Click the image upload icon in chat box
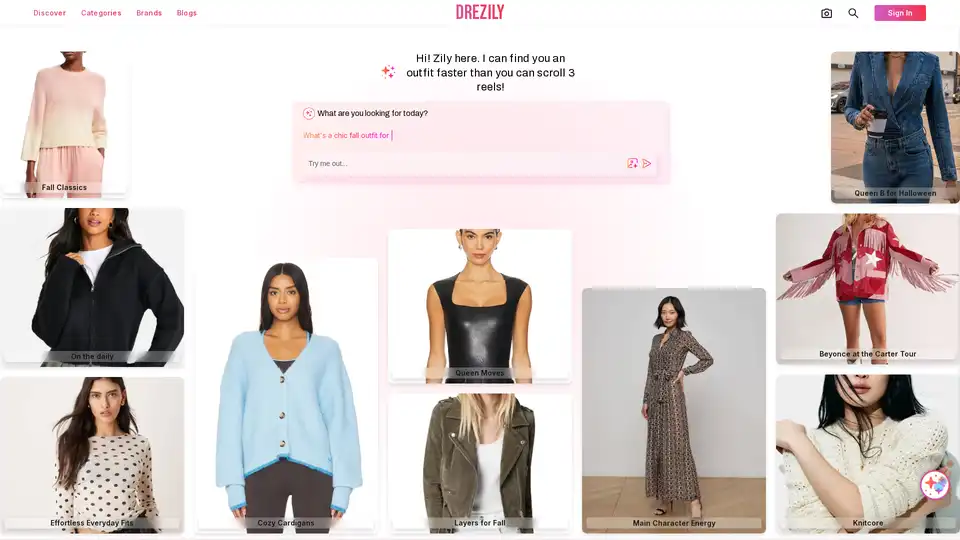This screenshot has height=540, width=960. coord(632,163)
